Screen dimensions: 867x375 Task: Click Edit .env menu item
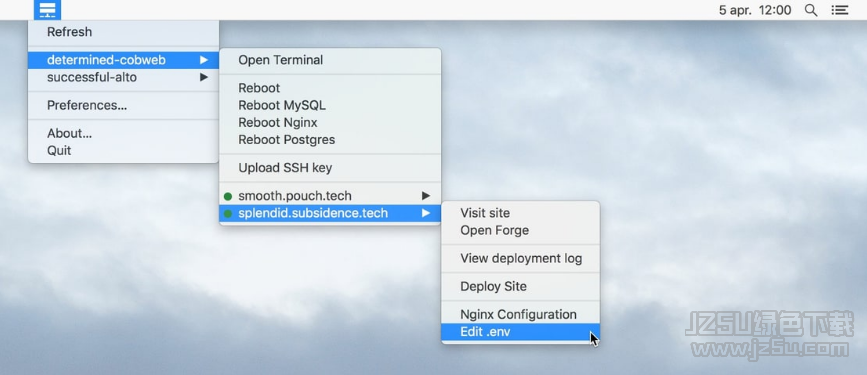pyautogui.click(x=520, y=332)
